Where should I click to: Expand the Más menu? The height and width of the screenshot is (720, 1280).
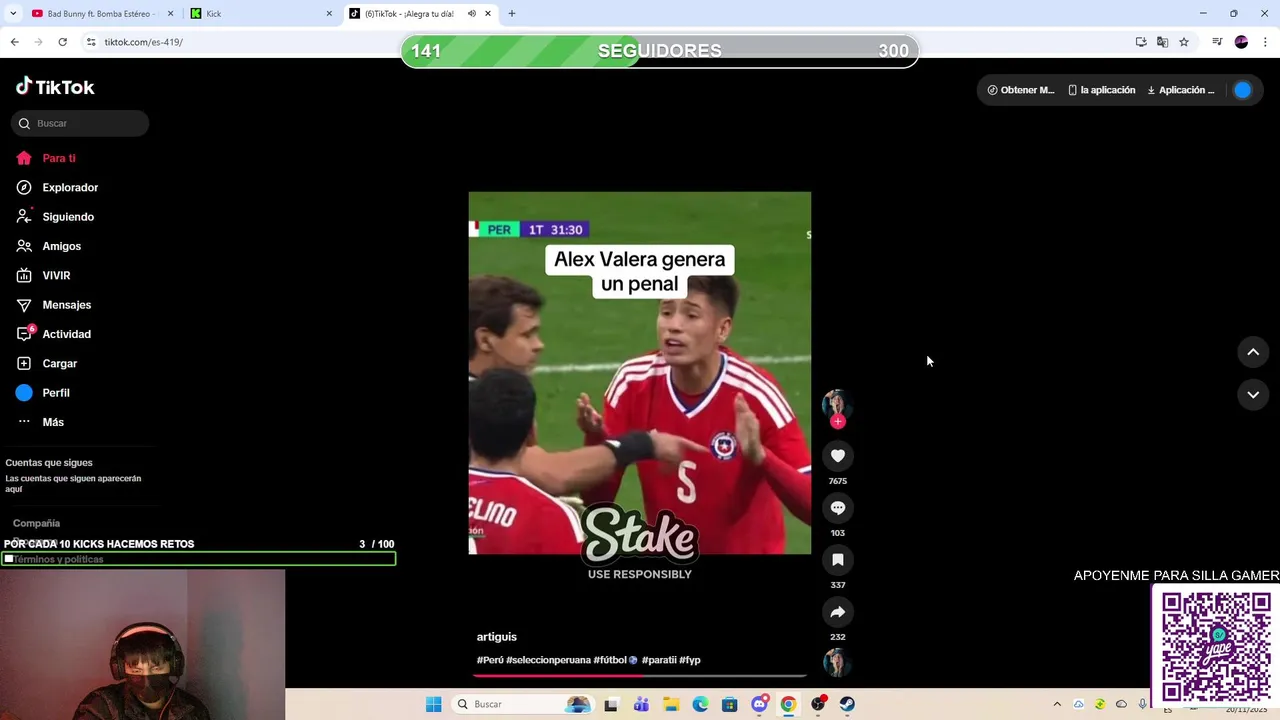[x=40, y=422]
